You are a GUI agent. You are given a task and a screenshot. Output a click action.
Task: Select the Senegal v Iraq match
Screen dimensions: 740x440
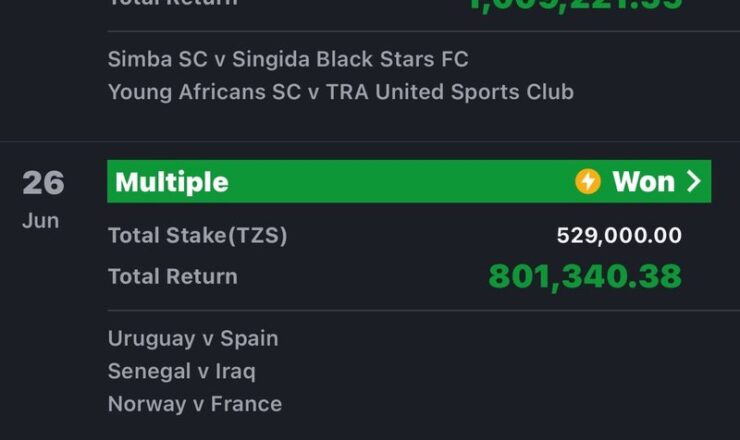coord(182,372)
